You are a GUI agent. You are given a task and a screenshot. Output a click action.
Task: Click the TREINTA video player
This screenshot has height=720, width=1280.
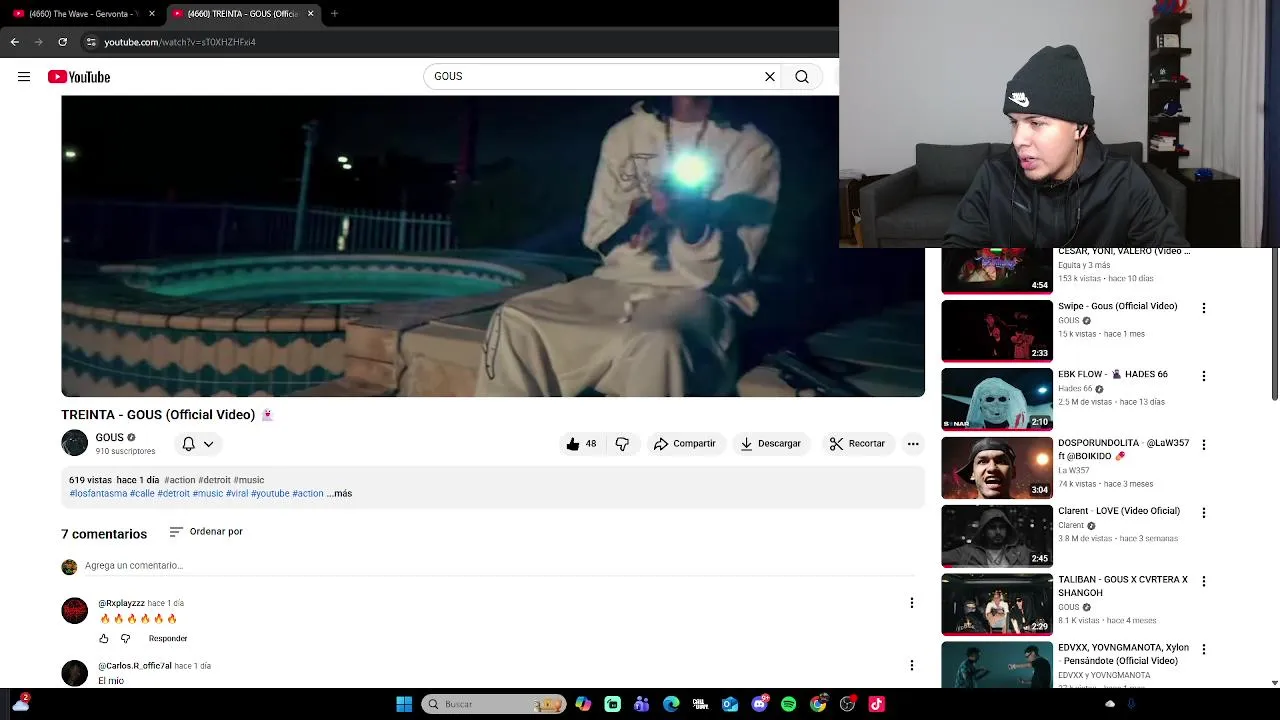point(493,246)
